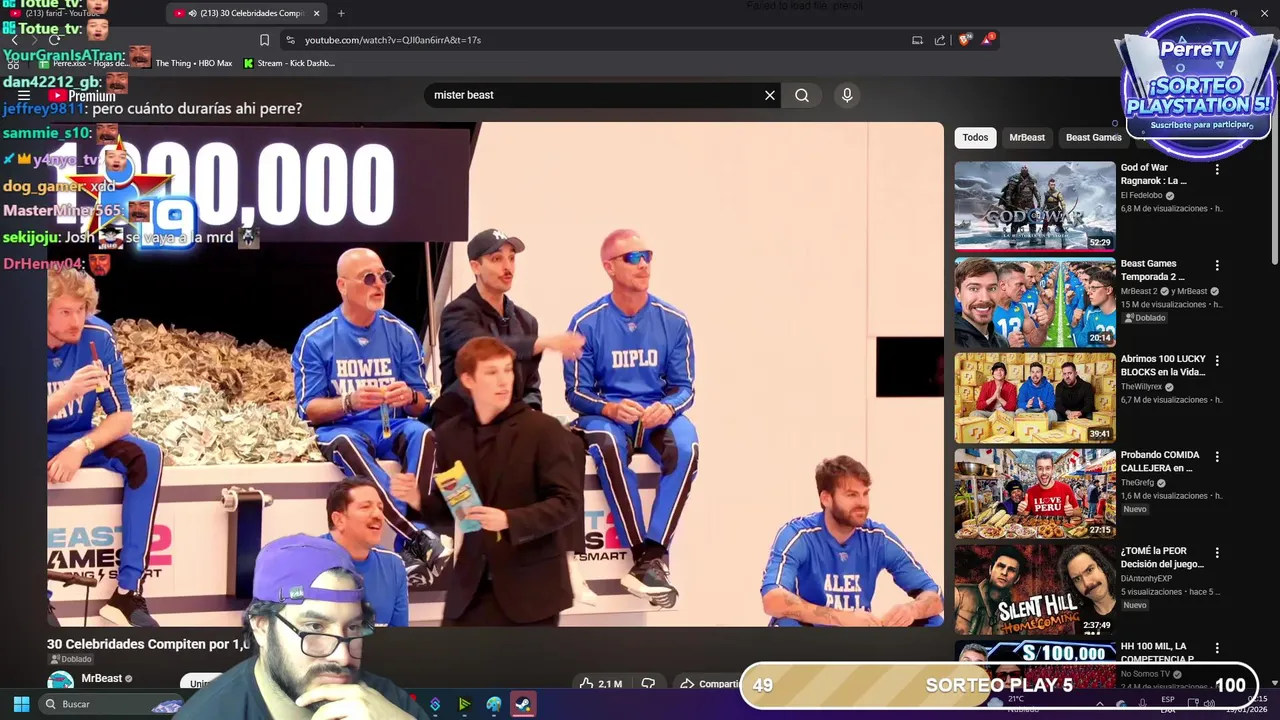Click the cast media icon in the address bar
The height and width of the screenshot is (720, 1280).
pos(917,40)
